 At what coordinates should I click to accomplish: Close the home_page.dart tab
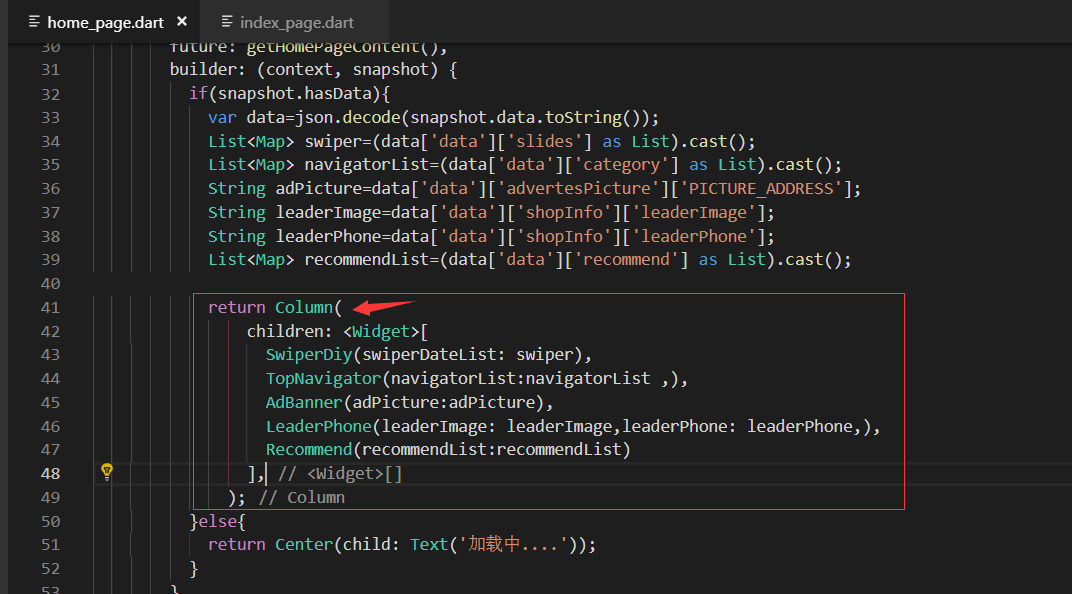(182, 21)
